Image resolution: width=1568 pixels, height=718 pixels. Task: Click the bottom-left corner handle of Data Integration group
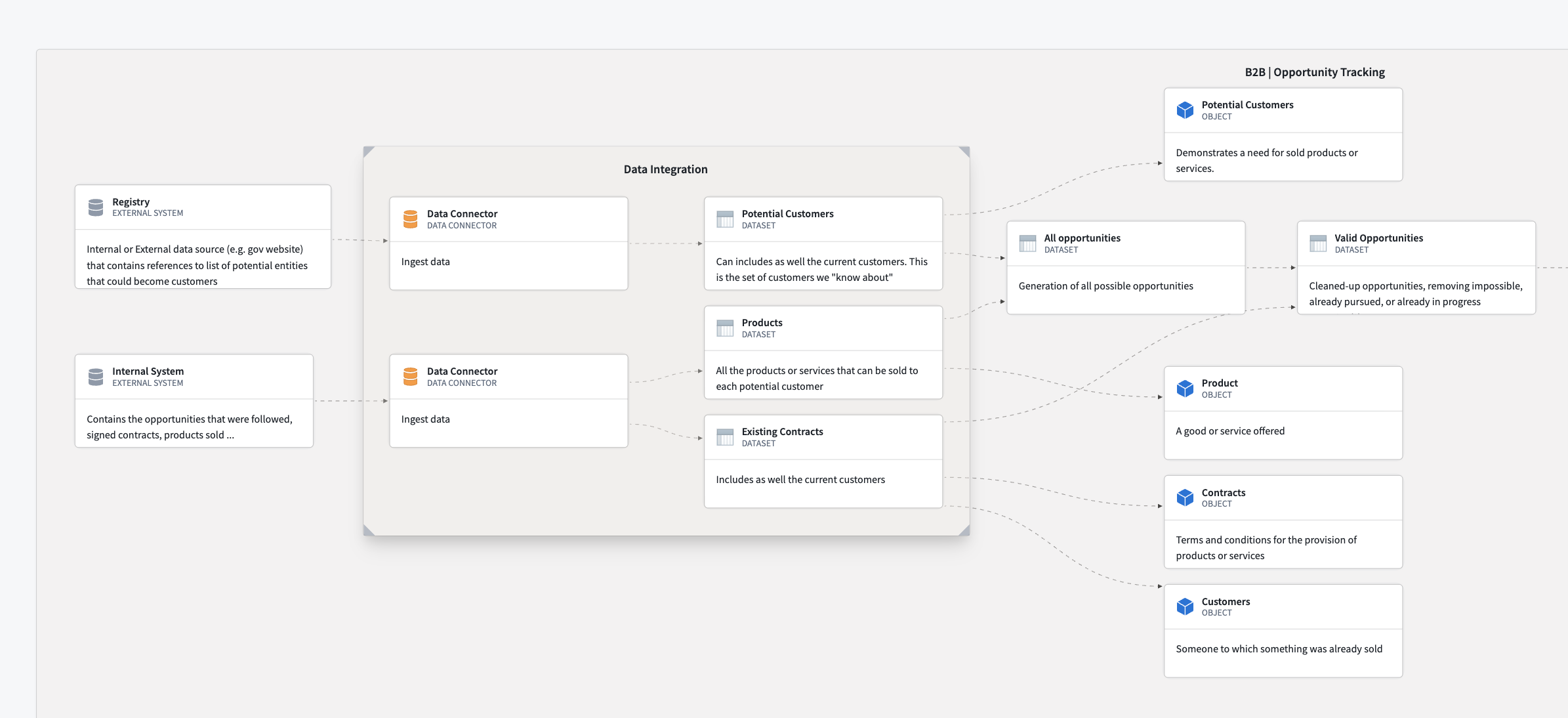(x=369, y=530)
